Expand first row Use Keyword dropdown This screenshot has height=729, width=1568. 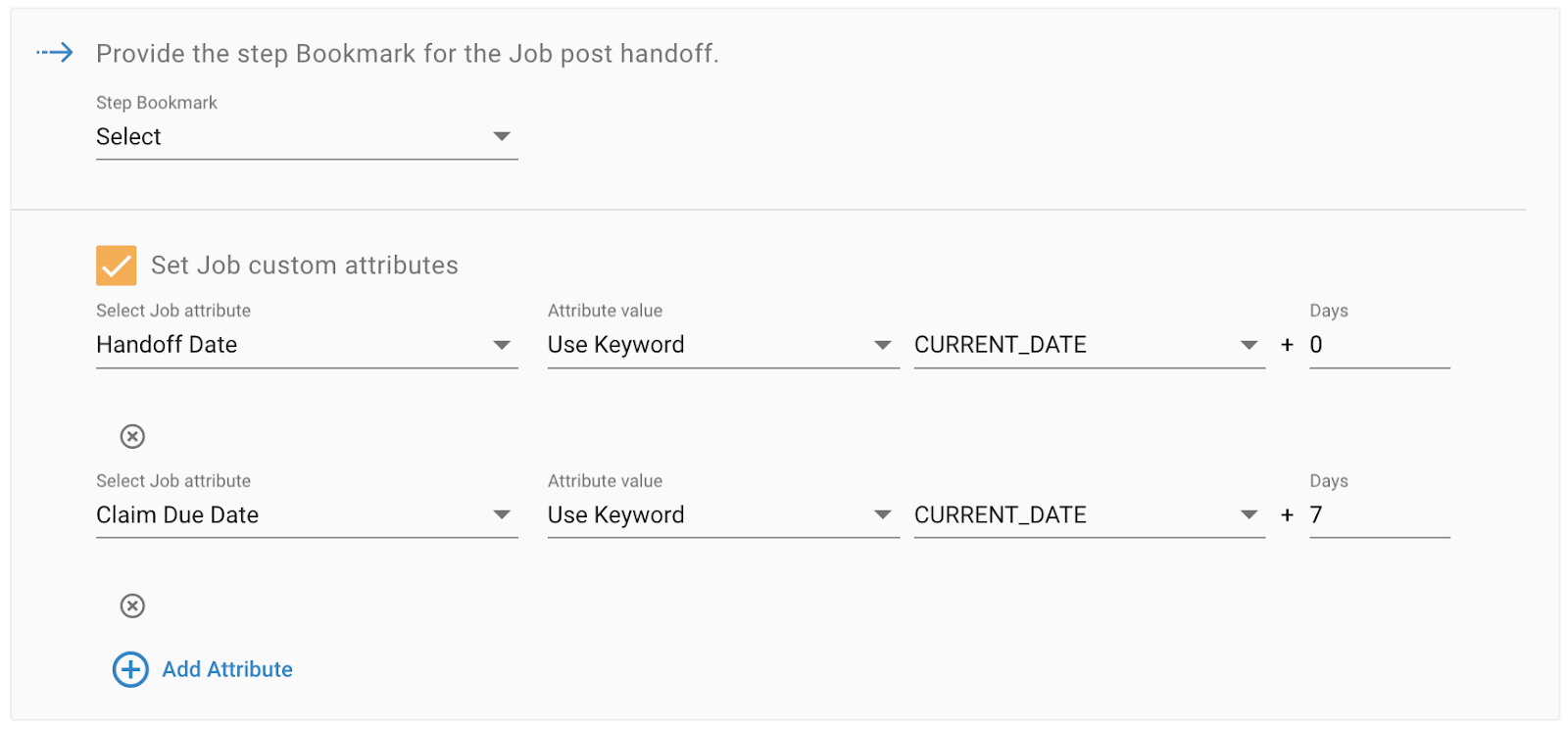[x=723, y=345]
